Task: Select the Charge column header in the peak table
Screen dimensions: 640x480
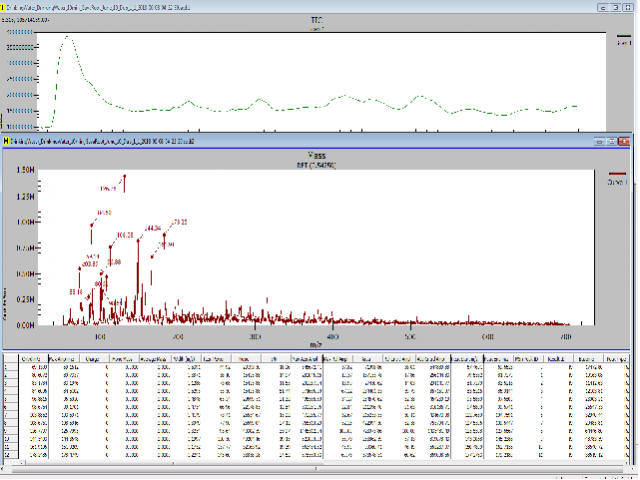Action: coord(94,359)
